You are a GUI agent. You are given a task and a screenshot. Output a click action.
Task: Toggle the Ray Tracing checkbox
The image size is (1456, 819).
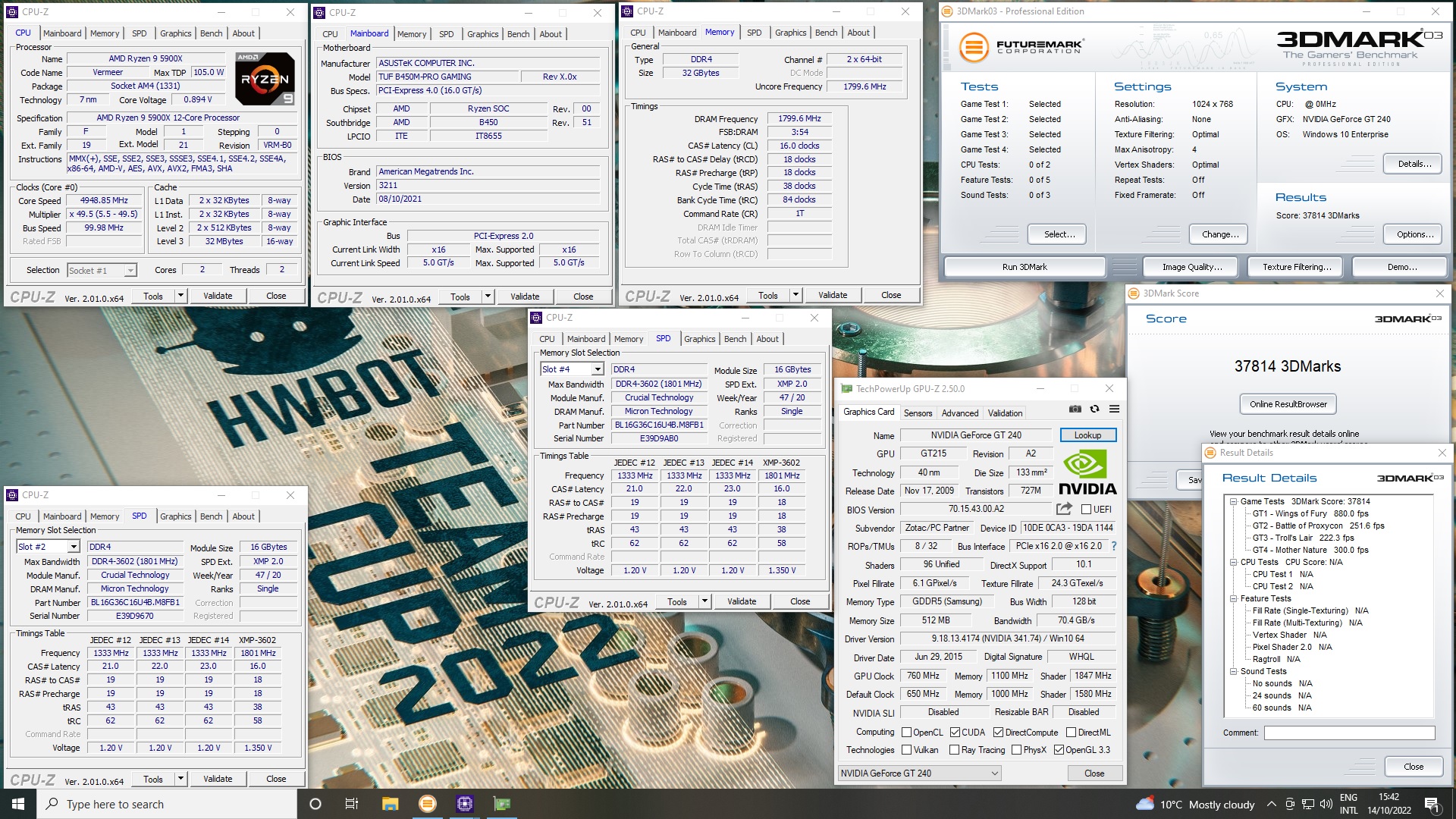coord(955,750)
